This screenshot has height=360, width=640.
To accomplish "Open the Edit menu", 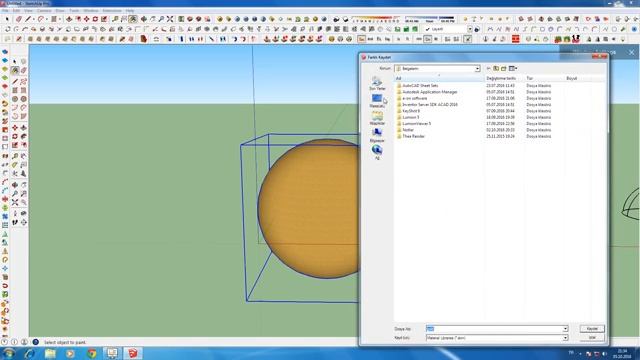I will click(16, 11).
